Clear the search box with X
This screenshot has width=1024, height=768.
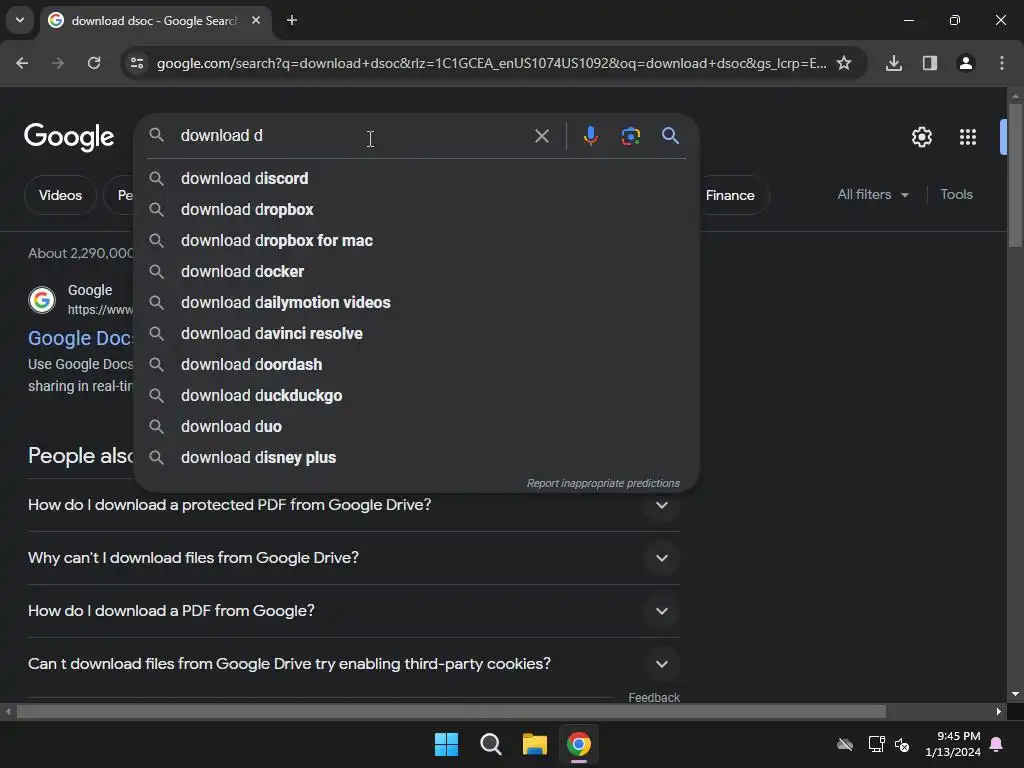click(x=541, y=136)
